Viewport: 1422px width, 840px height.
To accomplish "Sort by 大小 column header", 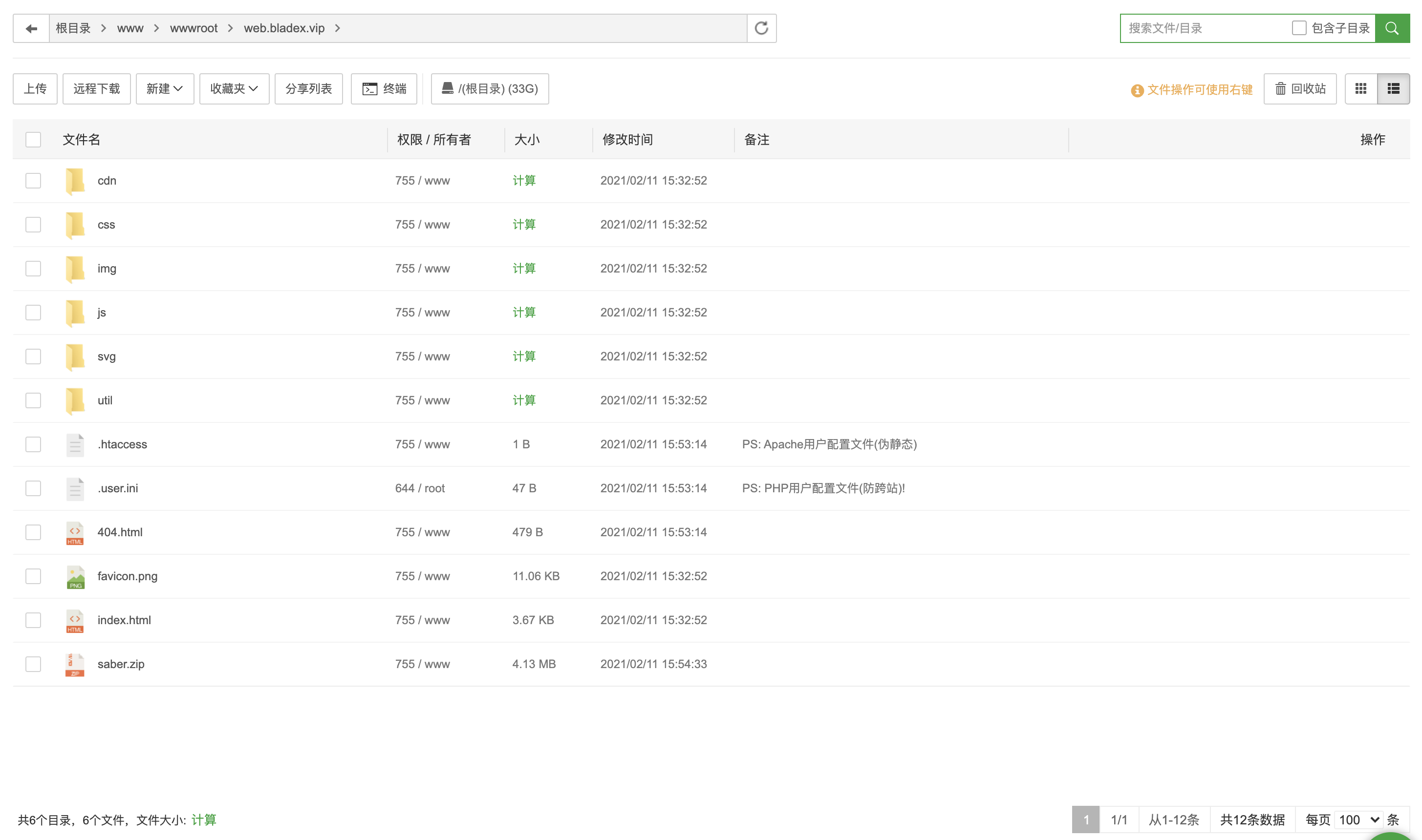I will pos(527,140).
